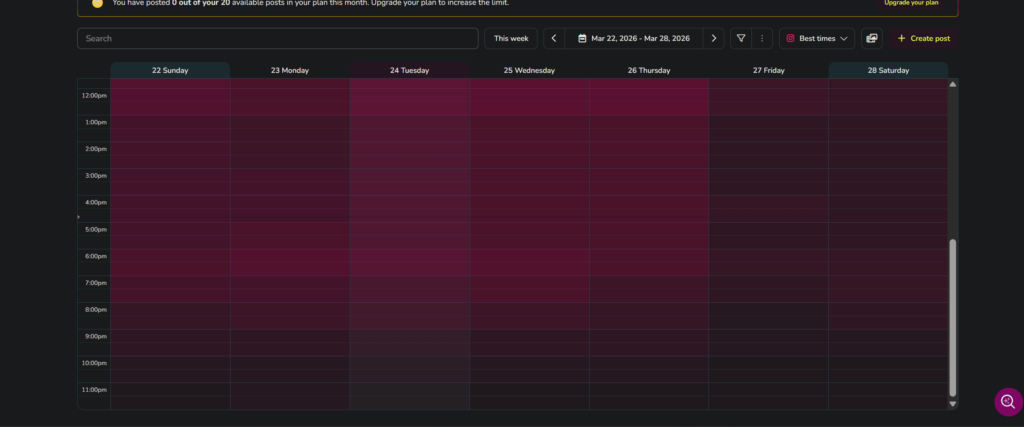This screenshot has height=427, width=1024.
Task: Open the Mar 22 - Mar 28 date range picker
Action: pos(634,39)
